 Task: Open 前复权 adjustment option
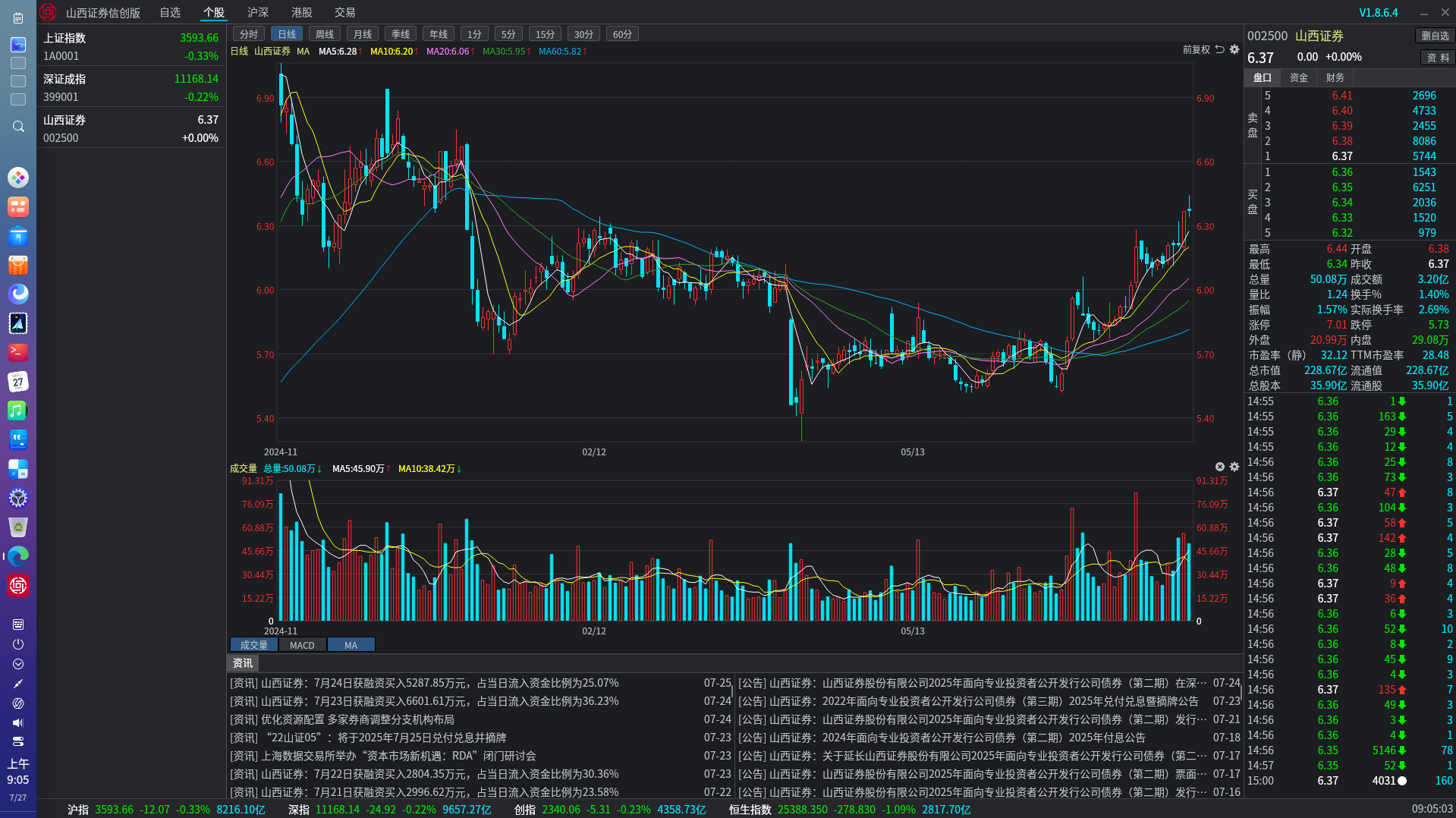[1196, 49]
